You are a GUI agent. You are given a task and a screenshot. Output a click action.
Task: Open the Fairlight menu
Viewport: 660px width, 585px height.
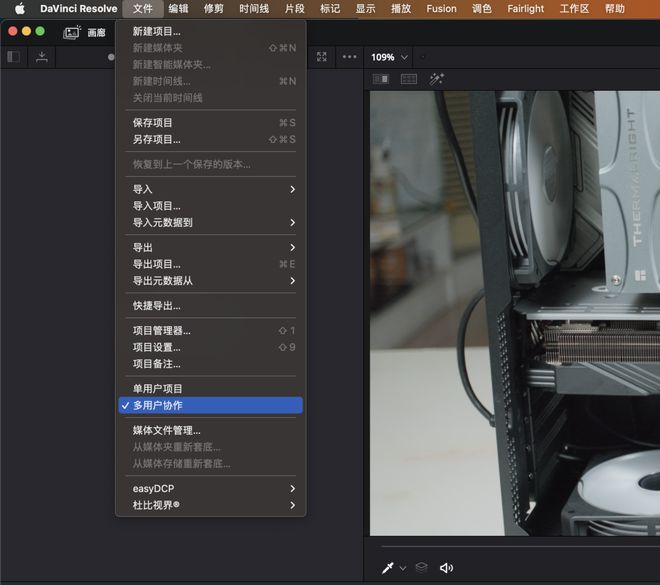(525, 8)
